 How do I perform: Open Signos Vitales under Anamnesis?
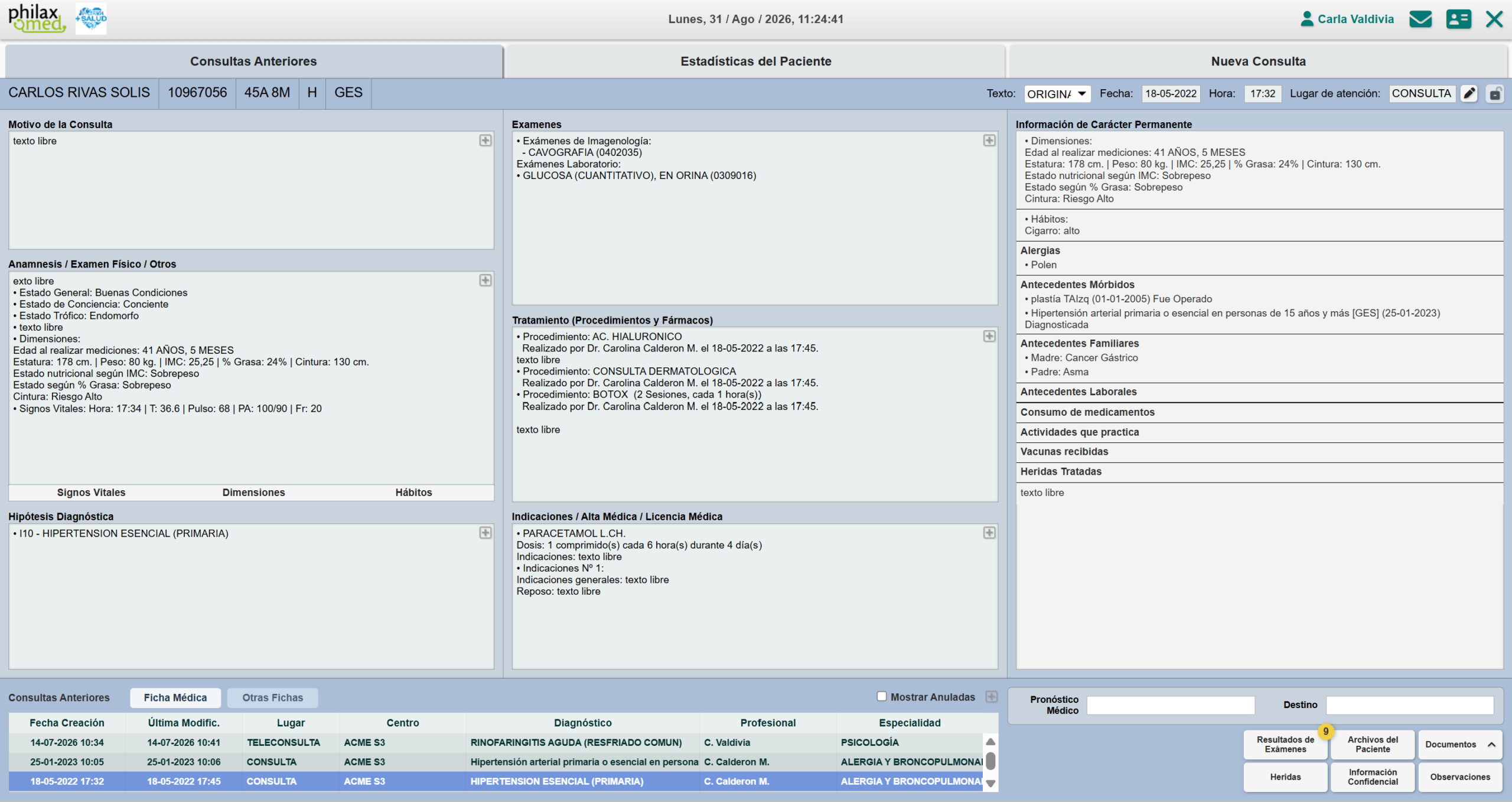(x=91, y=493)
